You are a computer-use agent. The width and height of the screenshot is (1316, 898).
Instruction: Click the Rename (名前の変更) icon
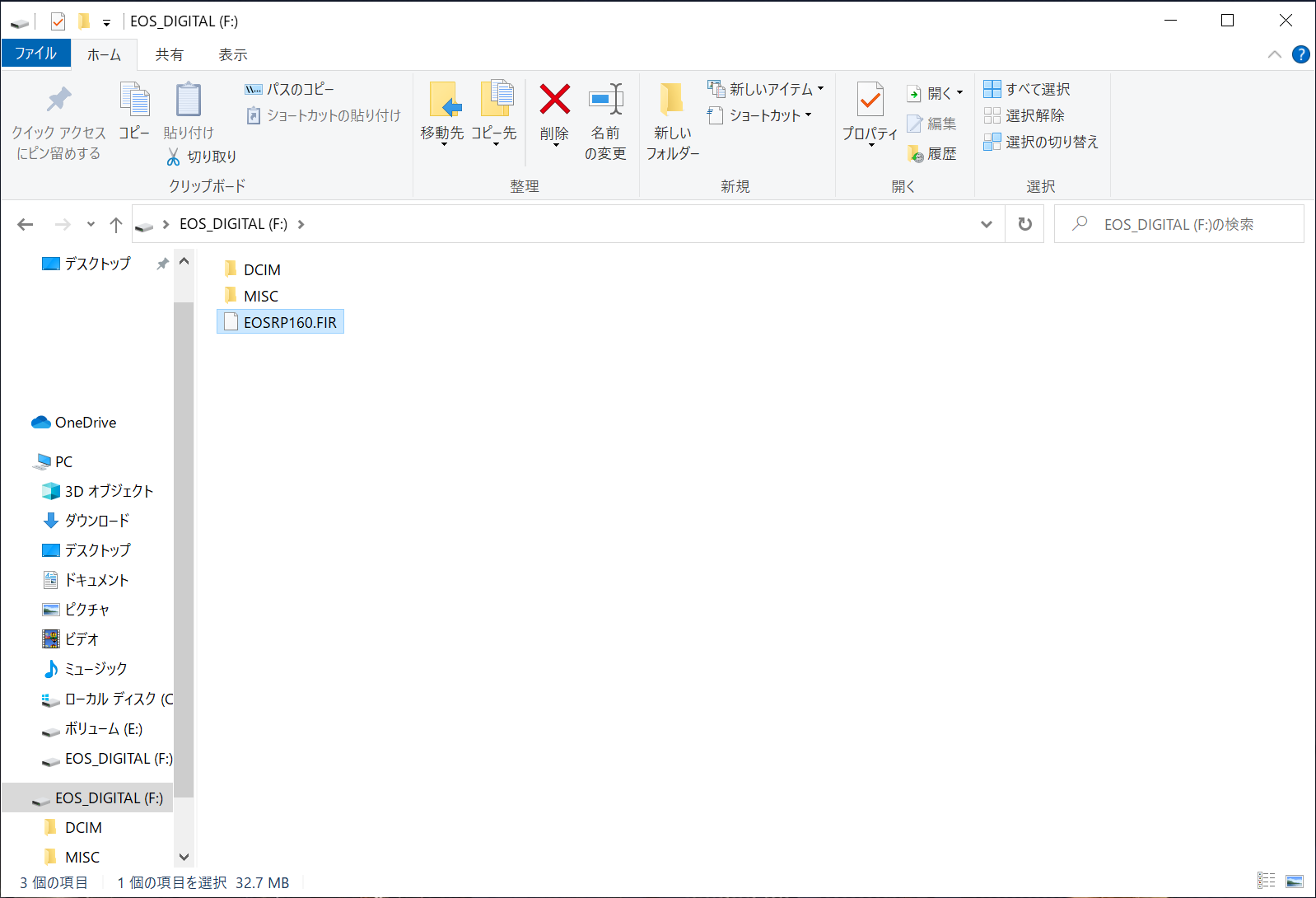605,101
